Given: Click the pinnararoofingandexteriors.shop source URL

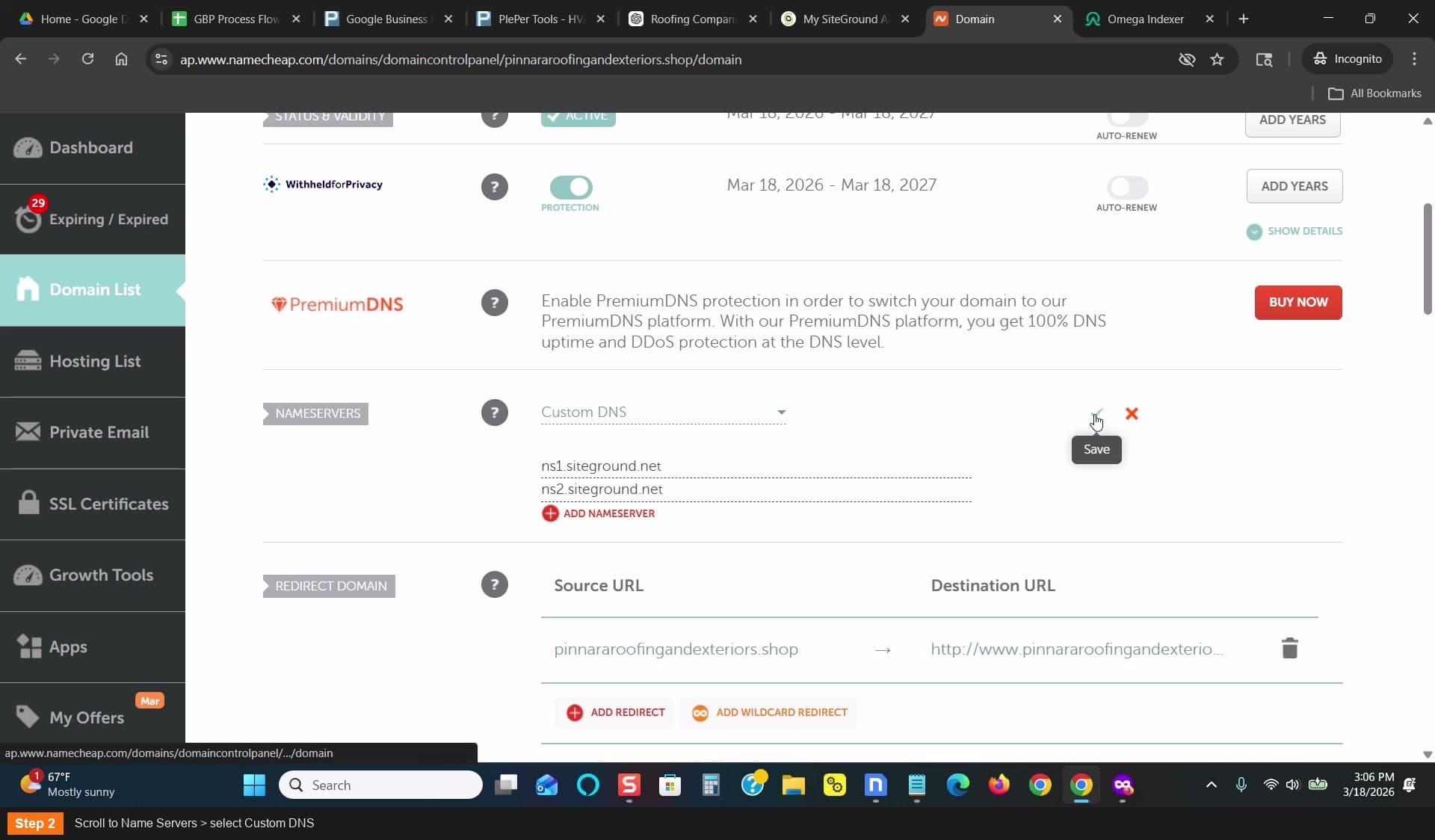Looking at the screenshot, I should pyautogui.click(x=676, y=649).
